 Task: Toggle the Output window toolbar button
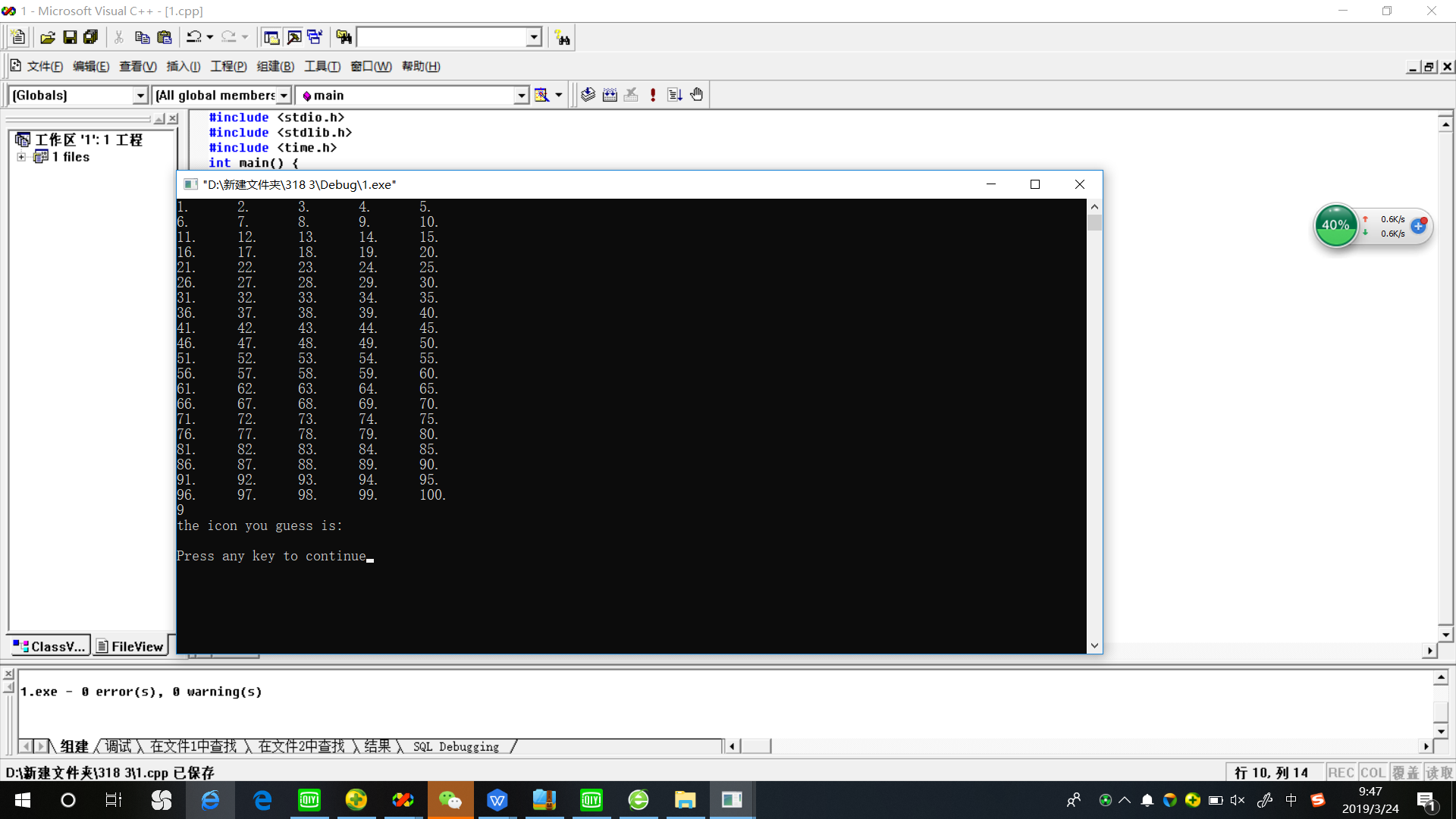pyautogui.click(x=293, y=37)
